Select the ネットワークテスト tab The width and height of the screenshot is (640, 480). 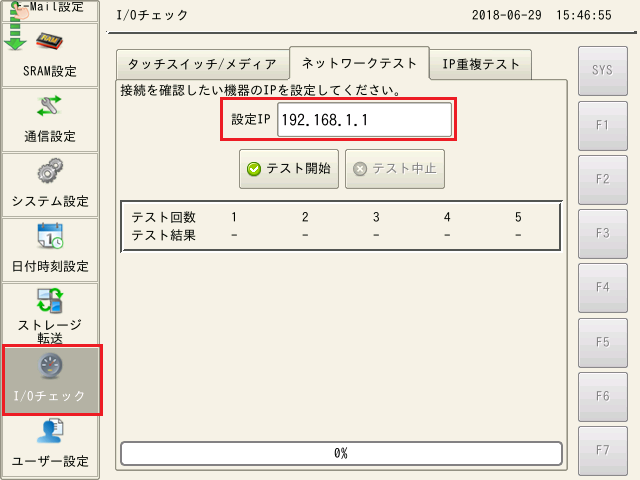359,62
